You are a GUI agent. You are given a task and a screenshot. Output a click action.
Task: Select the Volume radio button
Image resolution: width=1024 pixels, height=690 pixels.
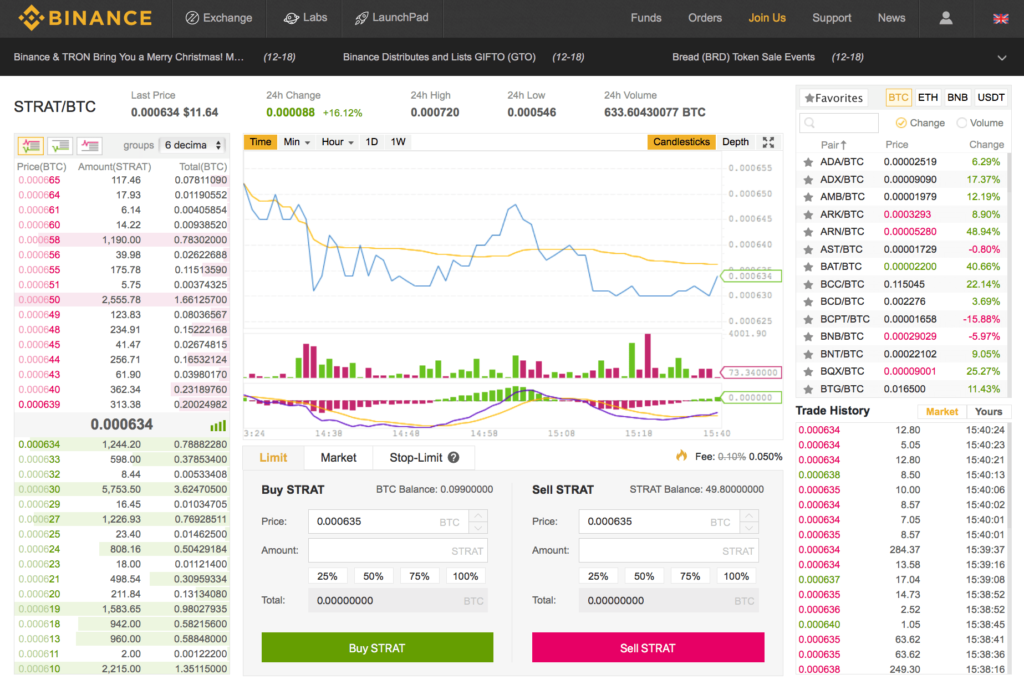point(962,123)
